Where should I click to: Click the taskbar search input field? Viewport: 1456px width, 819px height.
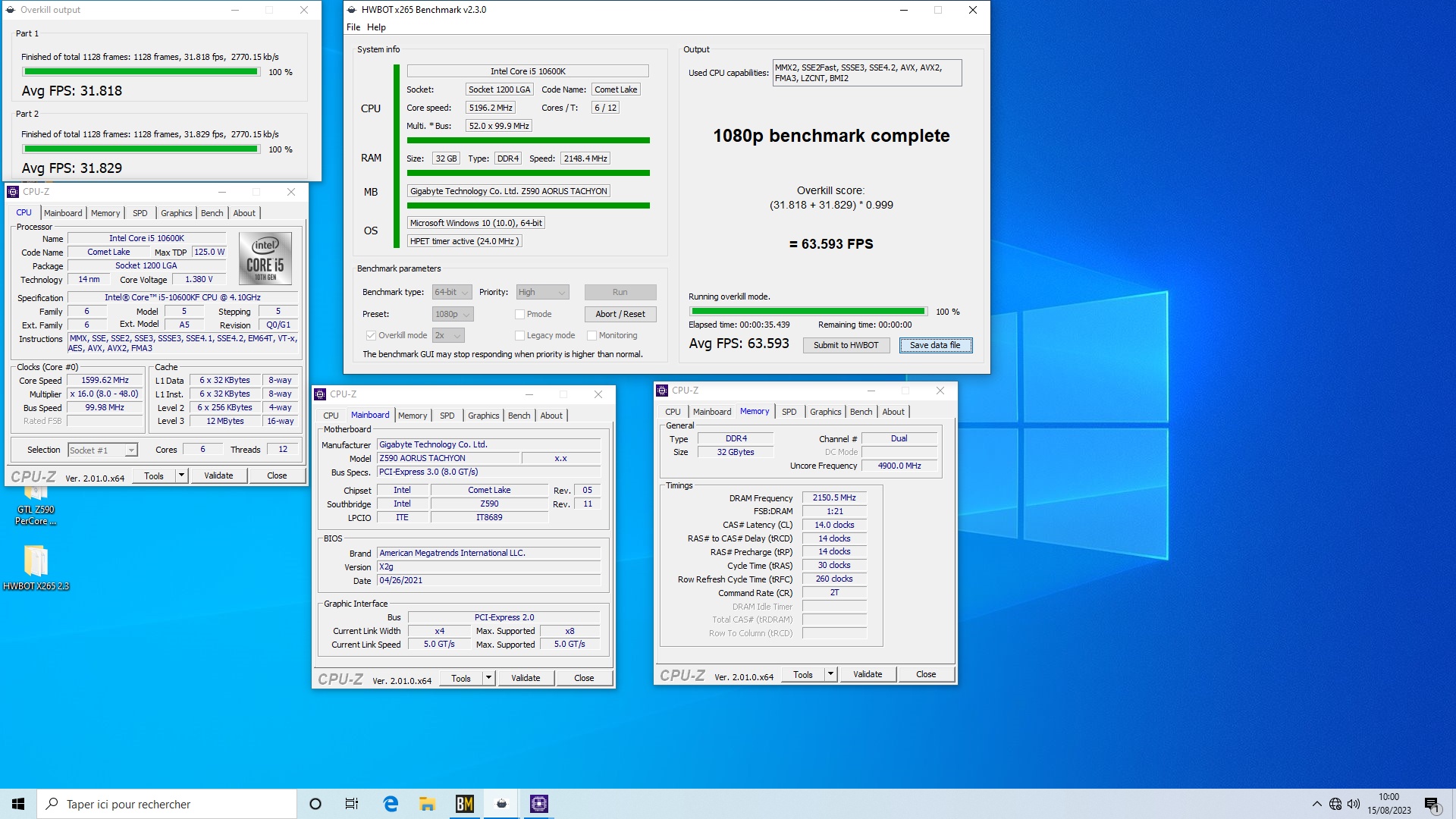(x=167, y=804)
